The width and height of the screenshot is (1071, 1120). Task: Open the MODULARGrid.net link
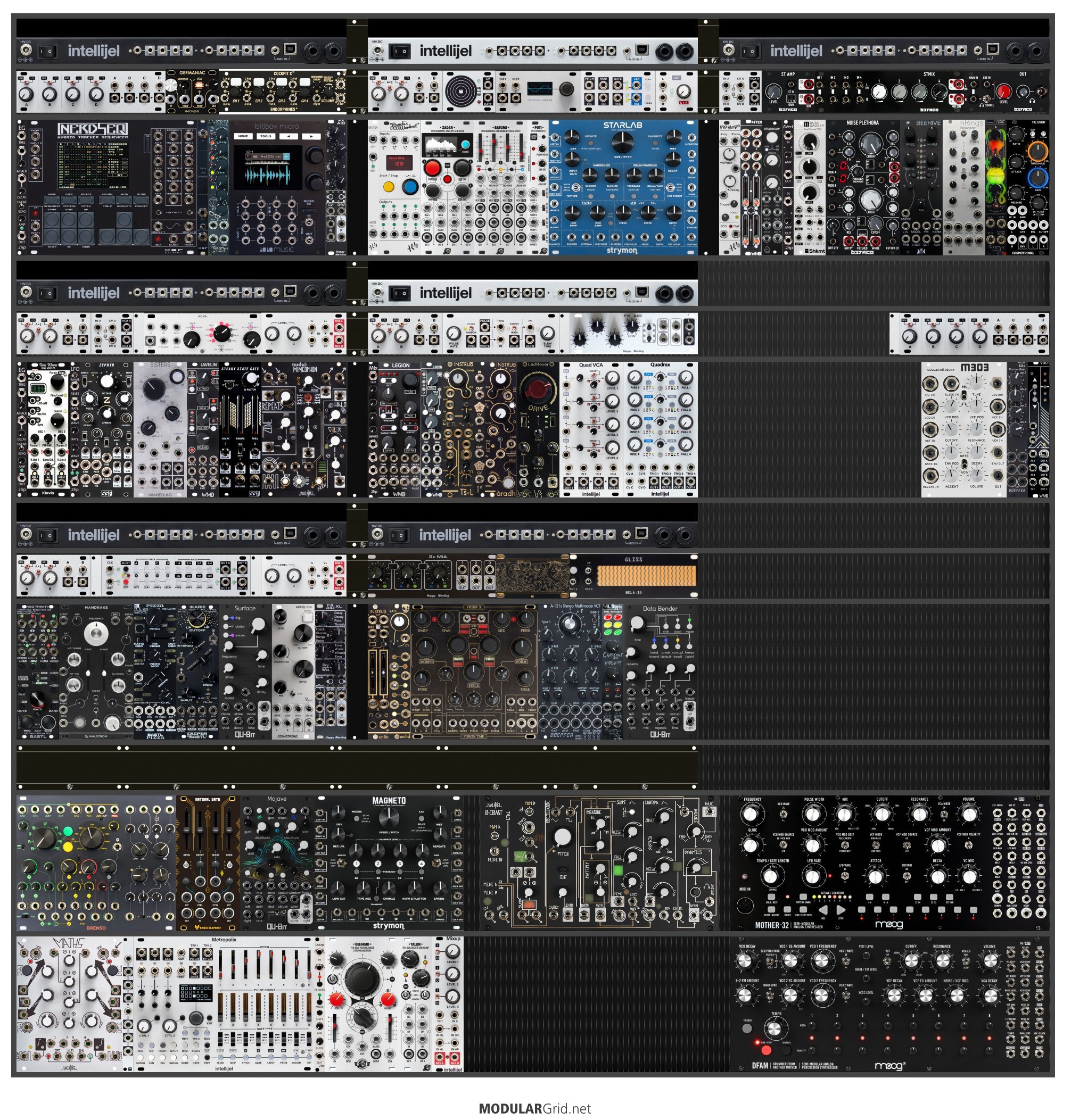tap(535, 1109)
